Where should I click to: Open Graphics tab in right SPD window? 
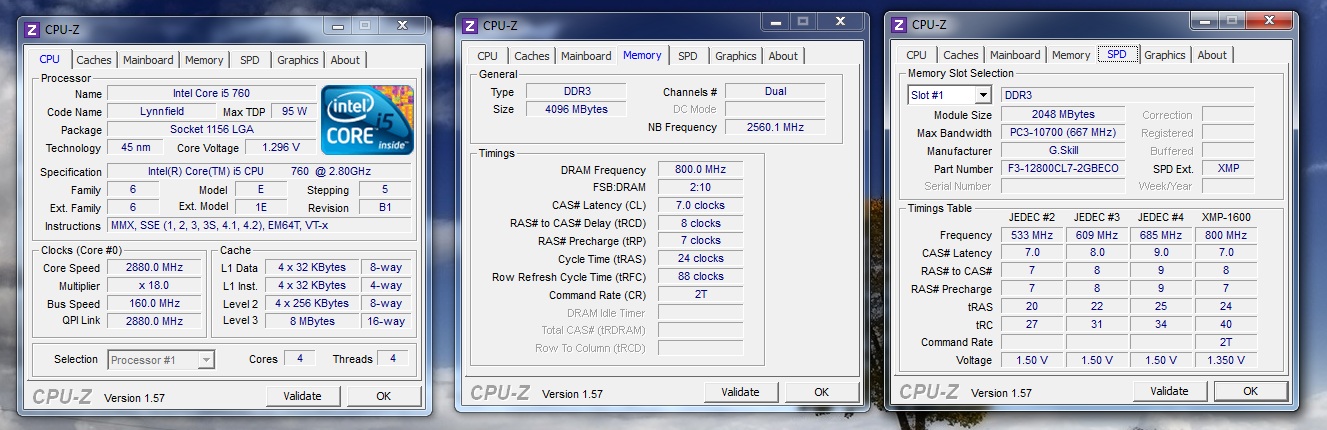tap(1165, 55)
